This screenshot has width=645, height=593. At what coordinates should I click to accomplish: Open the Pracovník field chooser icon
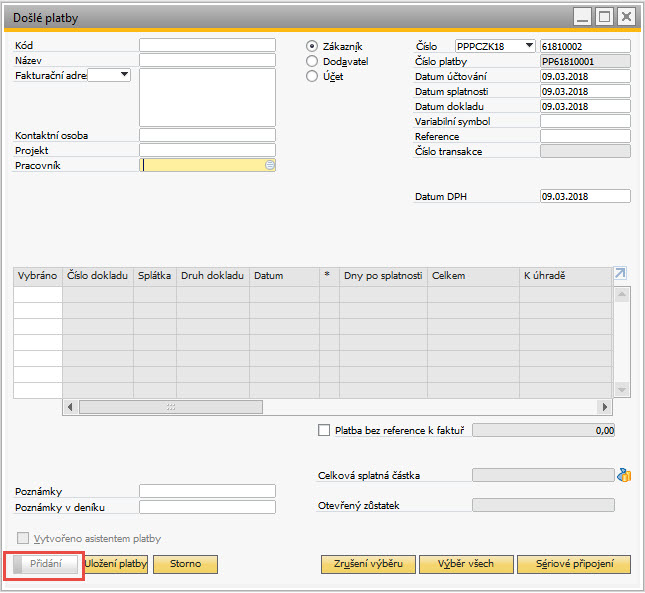point(270,165)
